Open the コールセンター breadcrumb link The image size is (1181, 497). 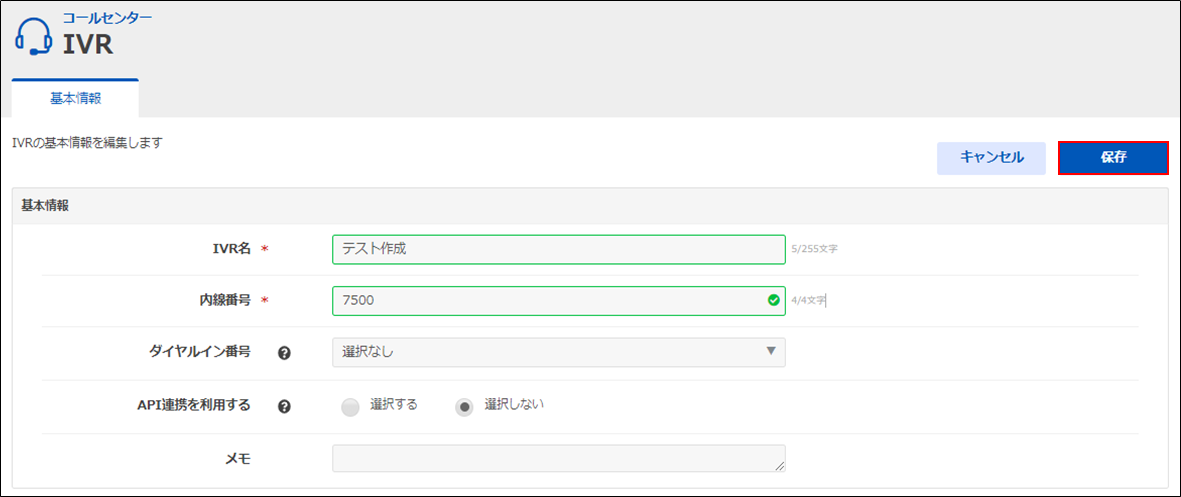coord(107,18)
